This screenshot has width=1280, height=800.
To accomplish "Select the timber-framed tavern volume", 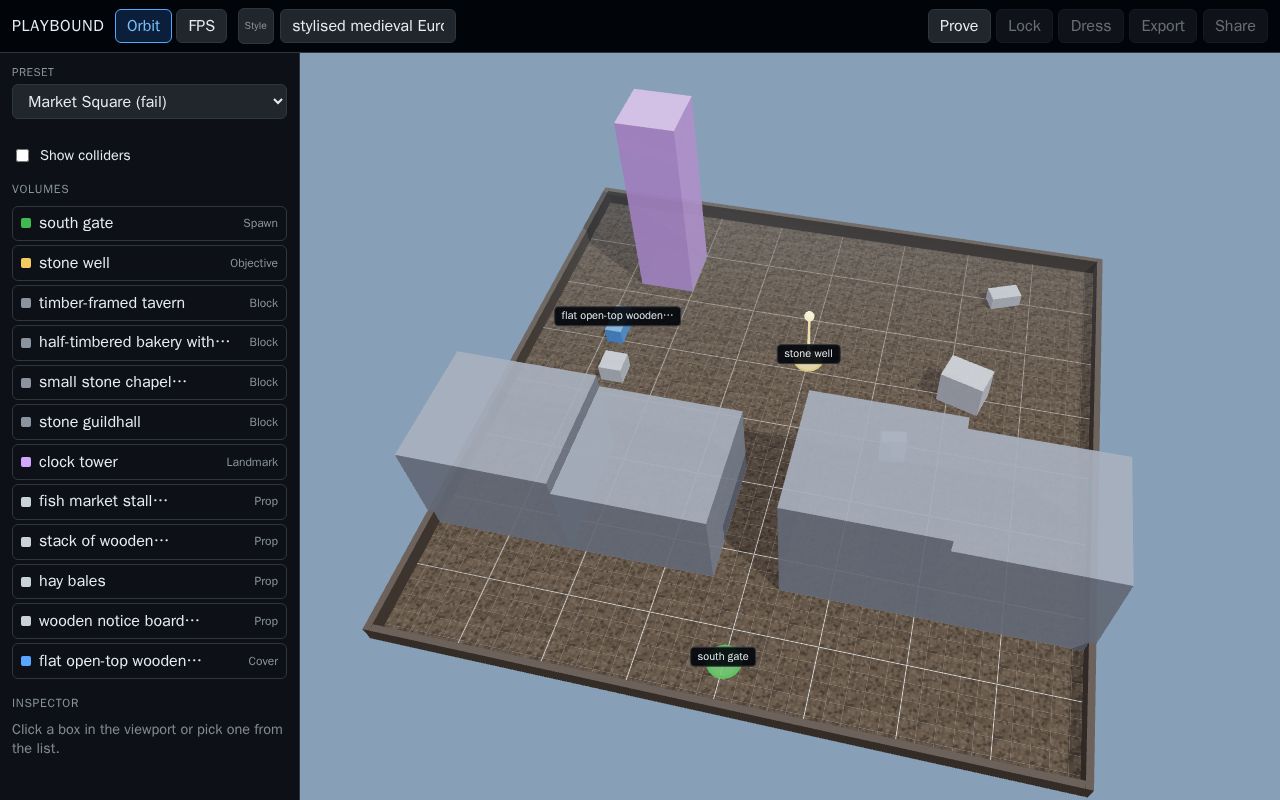I will [149, 303].
